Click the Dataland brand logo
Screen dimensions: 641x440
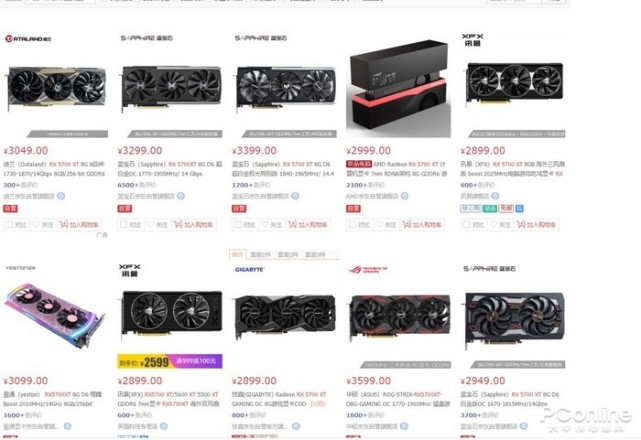[x=28, y=39]
